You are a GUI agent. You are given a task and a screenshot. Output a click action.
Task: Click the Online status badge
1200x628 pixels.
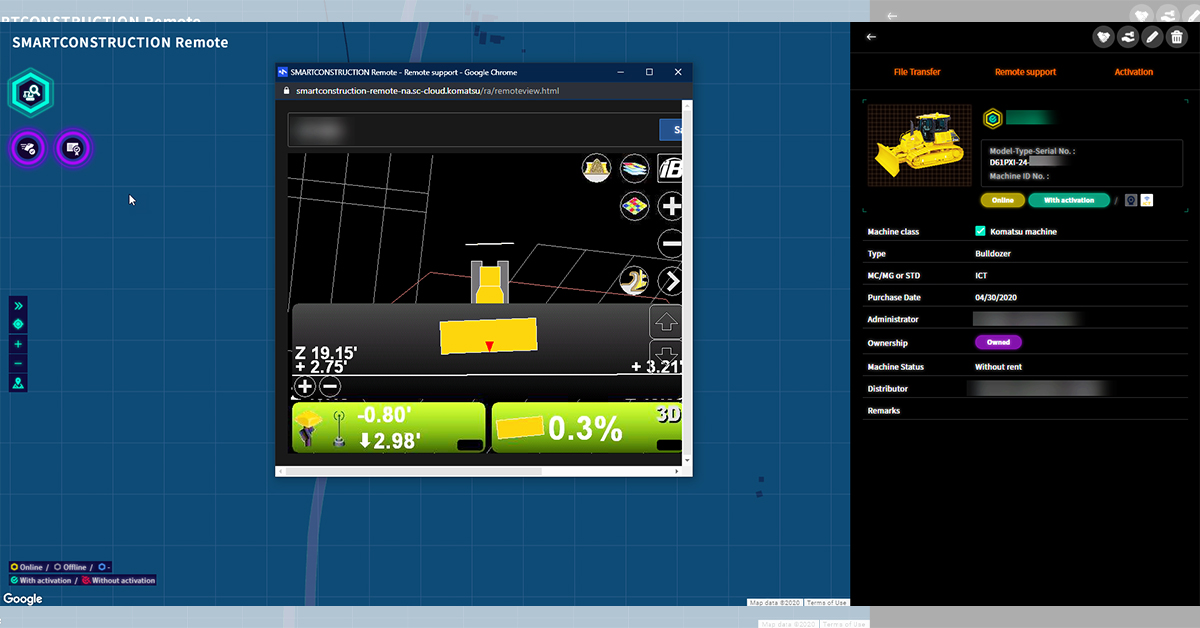click(1002, 200)
